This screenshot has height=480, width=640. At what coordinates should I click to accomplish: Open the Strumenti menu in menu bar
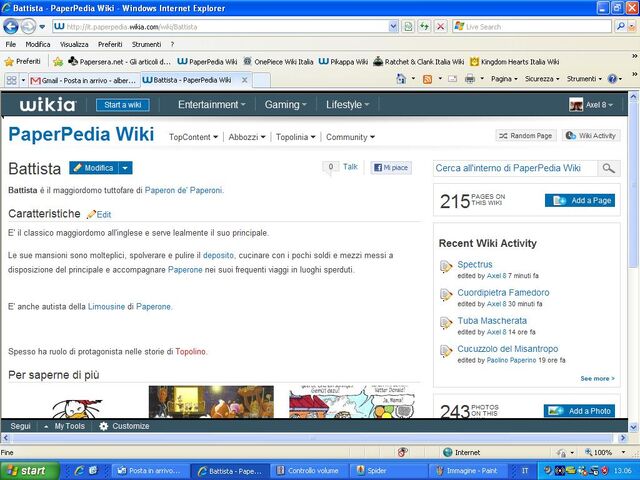146,44
